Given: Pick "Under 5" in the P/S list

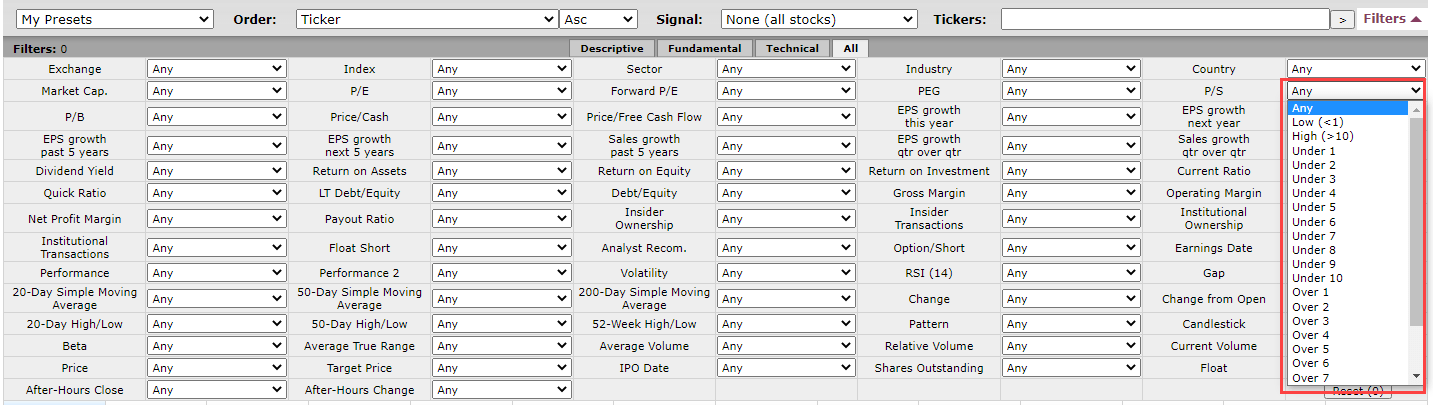Looking at the screenshot, I should point(1314,207).
